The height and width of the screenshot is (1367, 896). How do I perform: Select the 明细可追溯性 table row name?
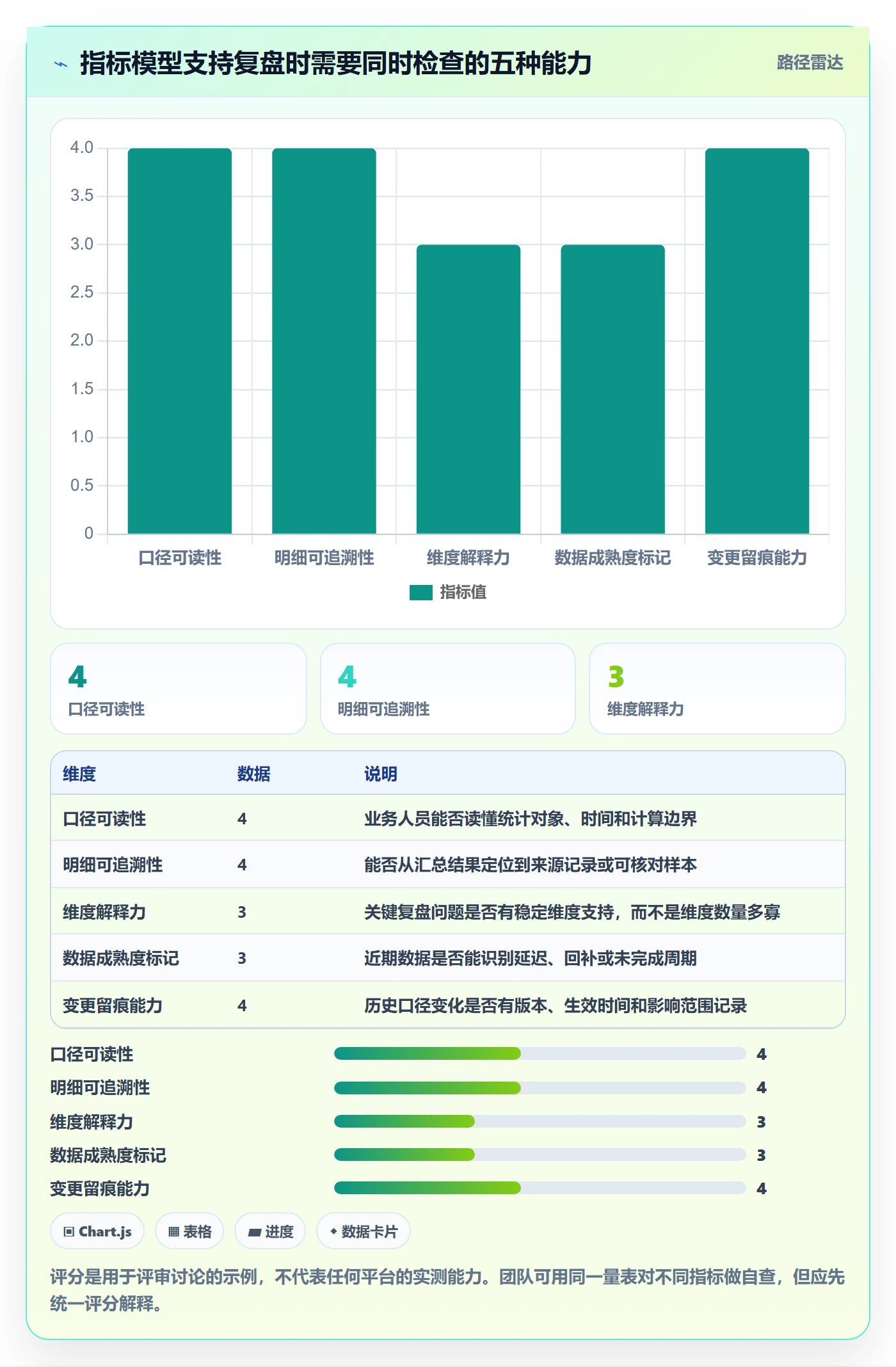point(113,865)
